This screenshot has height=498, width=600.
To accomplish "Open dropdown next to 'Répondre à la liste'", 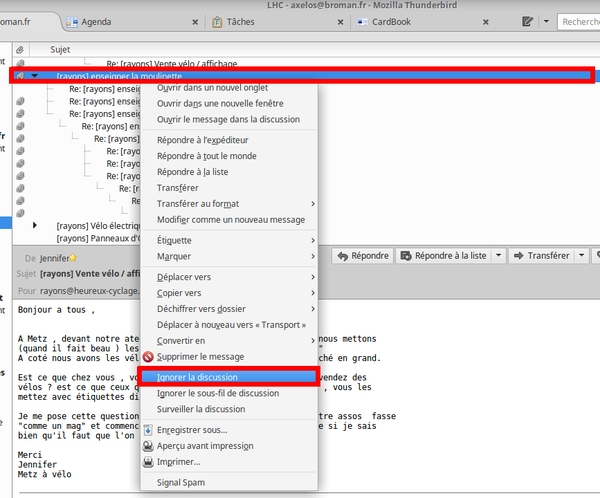I will click(499, 255).
